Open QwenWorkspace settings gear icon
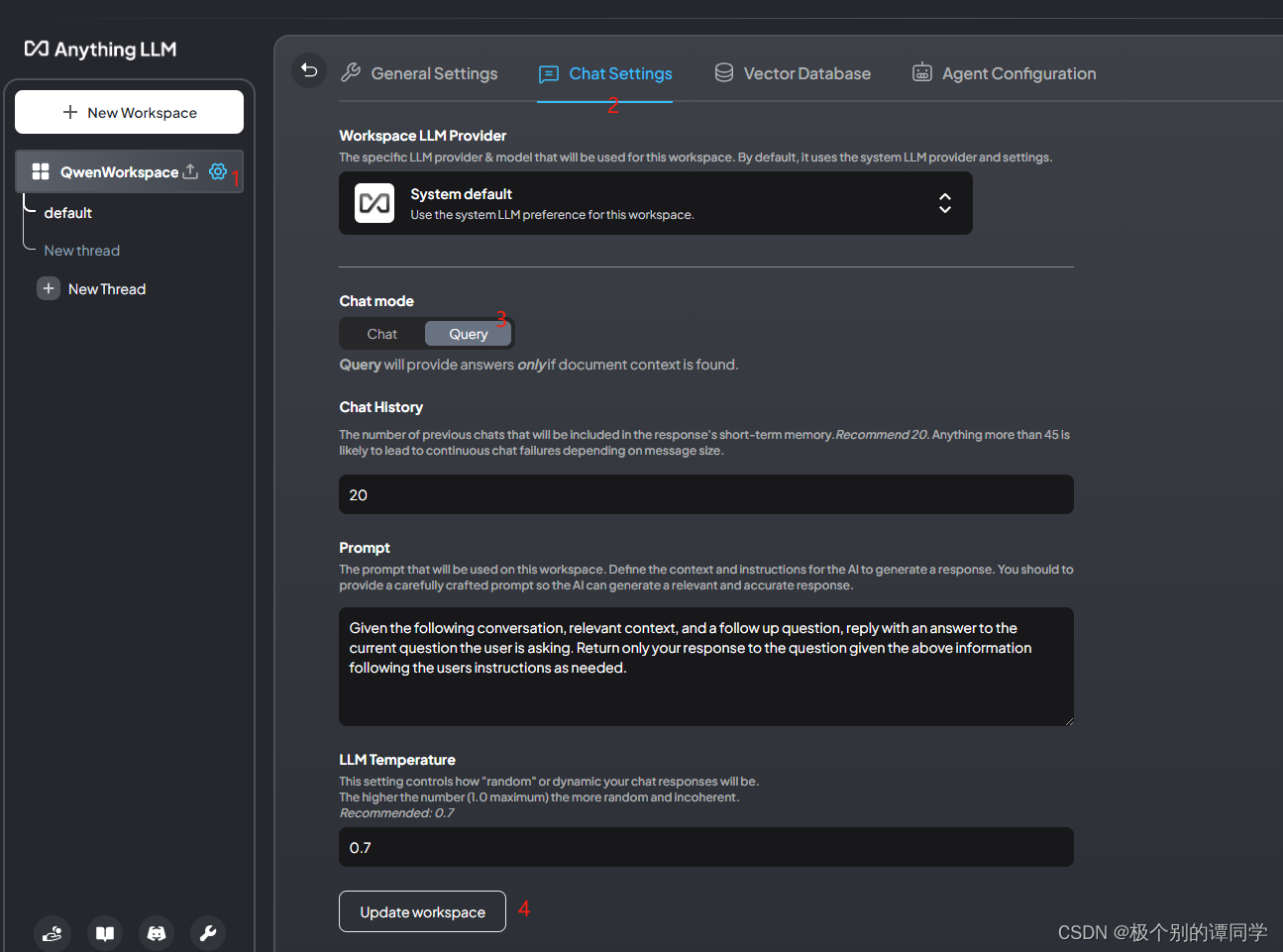 pyautogui.click(x=218, y=171)
